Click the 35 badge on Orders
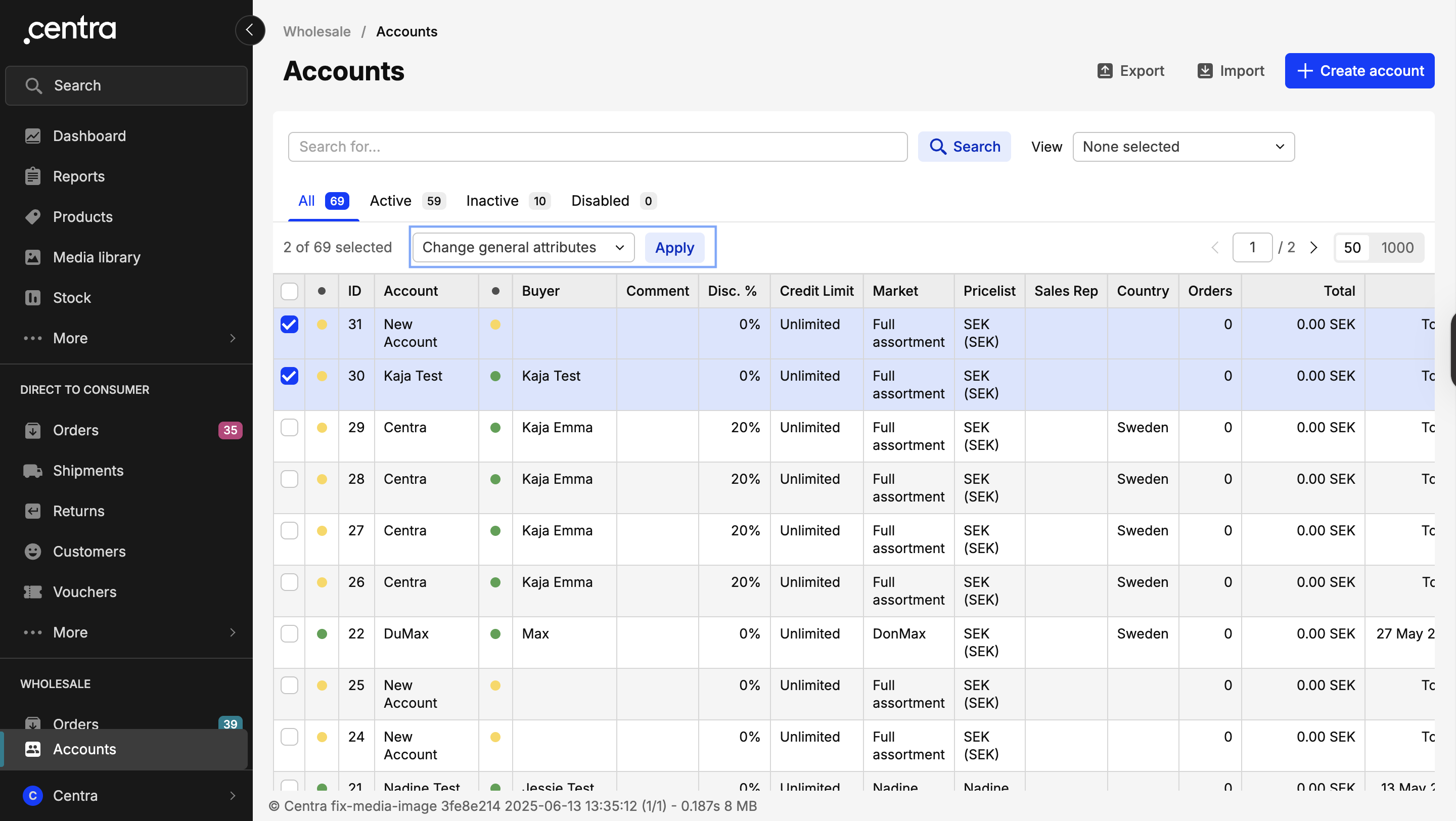Viewport: 1456px width, 821px height. click(x=230, y=430)
